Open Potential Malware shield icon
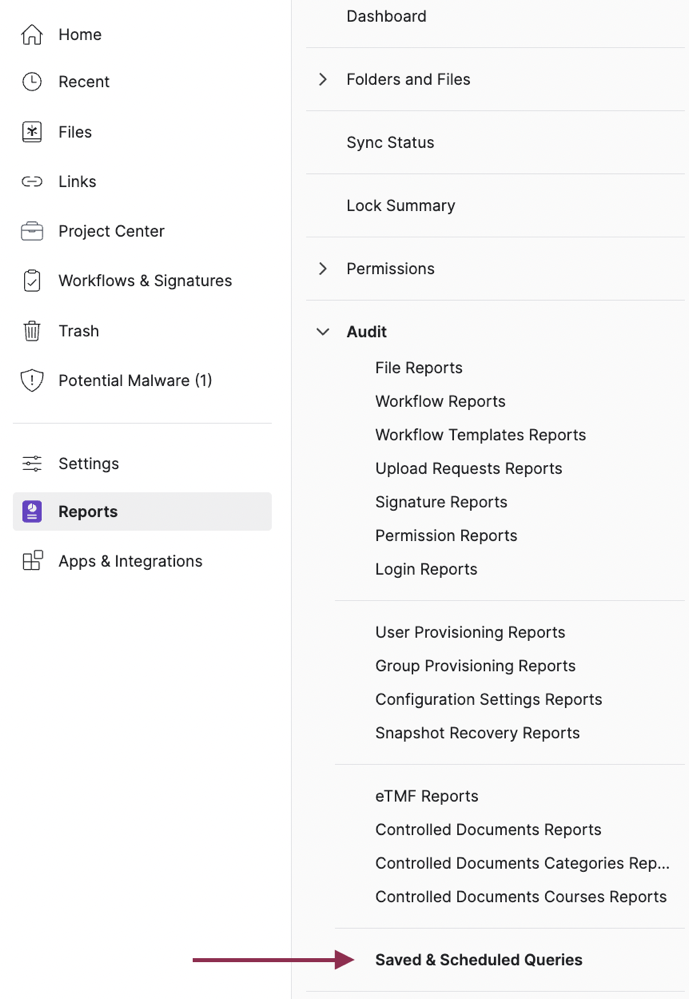 [32, 380]
